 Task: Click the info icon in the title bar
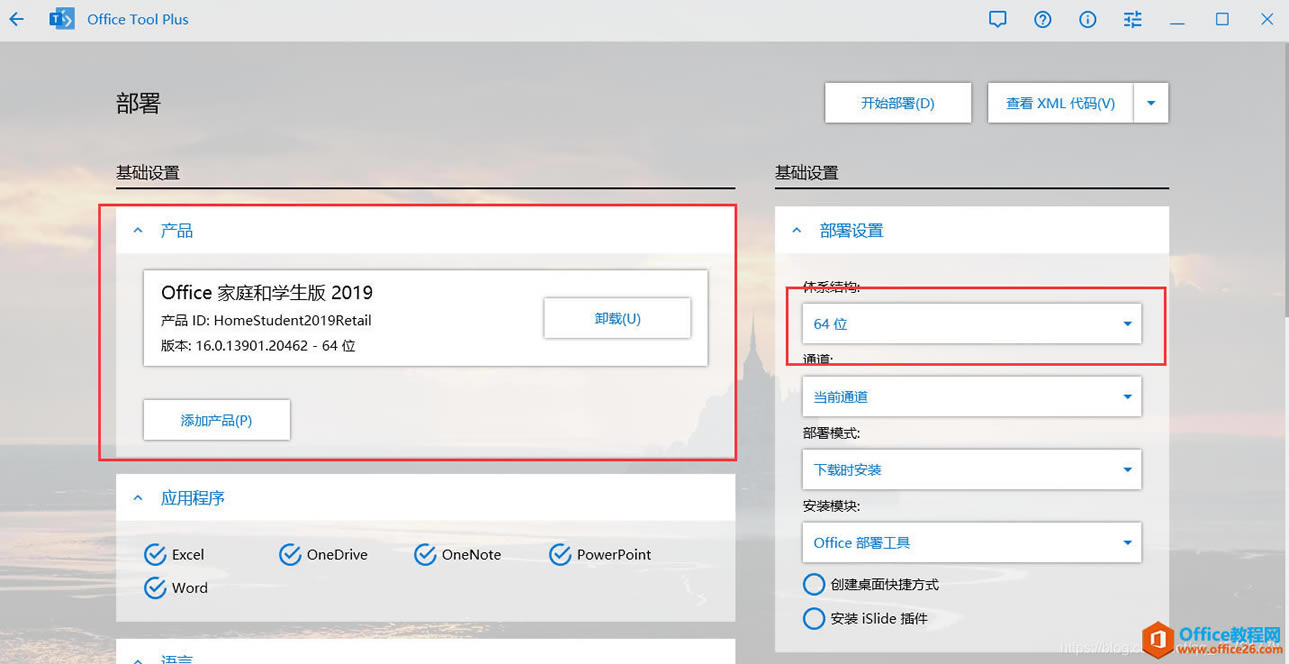pos(1087,18)
